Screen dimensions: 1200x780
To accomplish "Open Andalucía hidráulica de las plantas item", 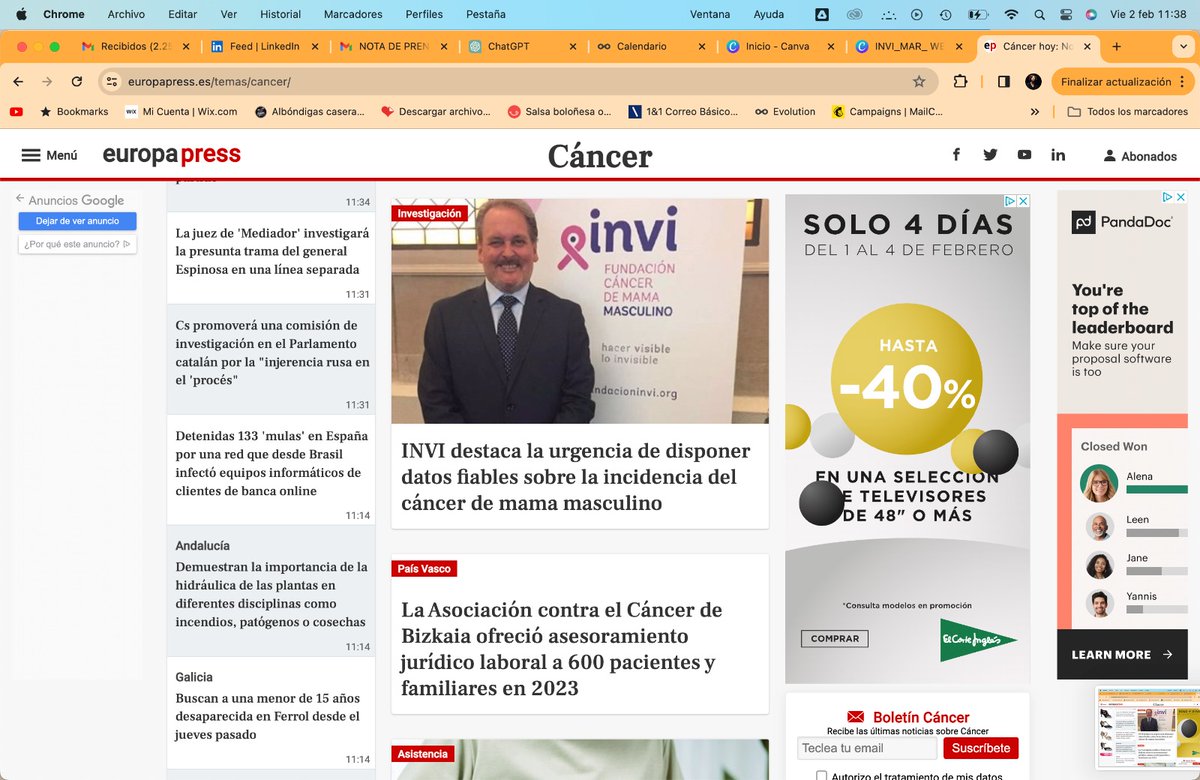I will [x=271, y=594].
